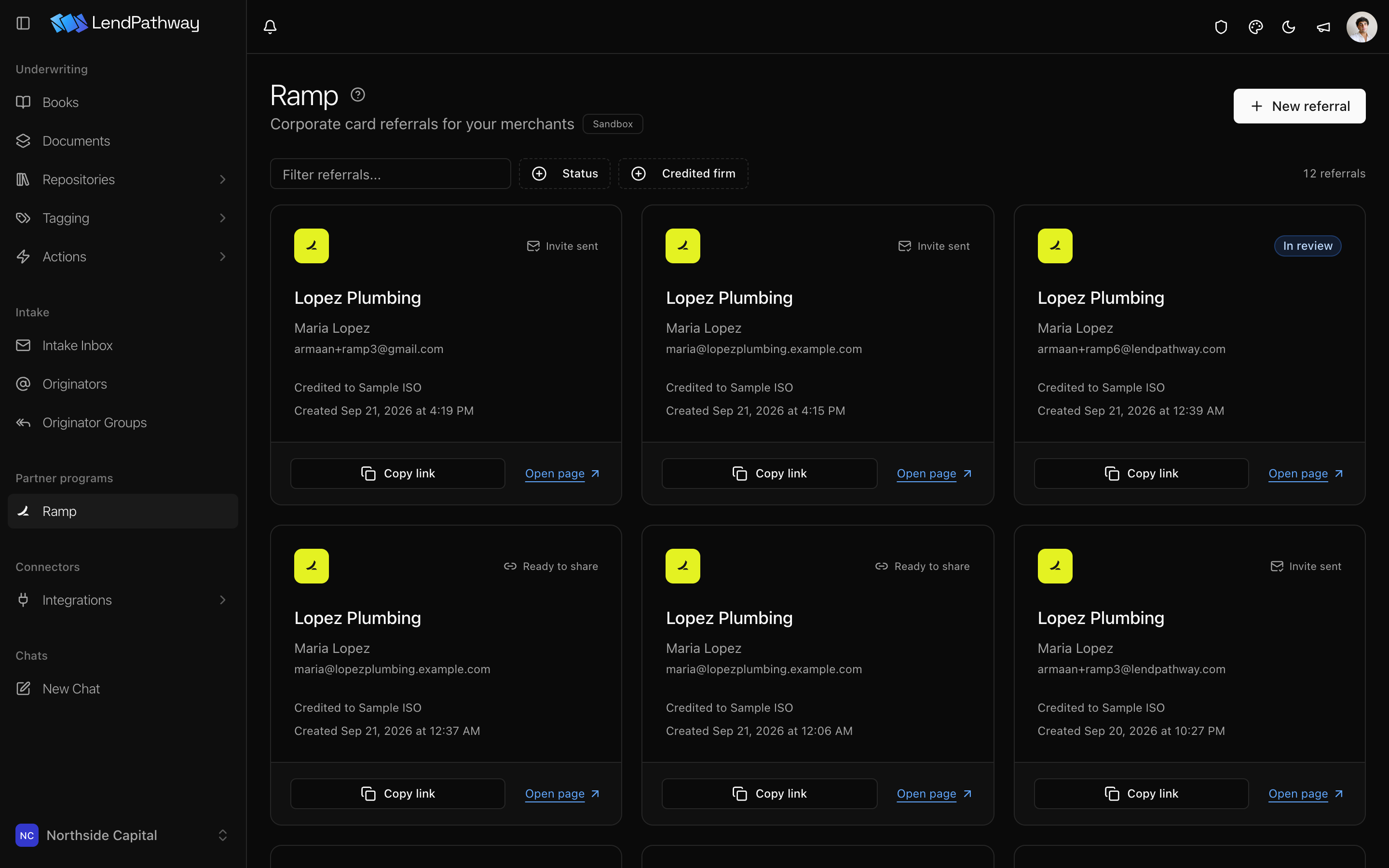The image size is (1389, 868).
Task: Click Ramp logo on the 4:19 PM card
Action: click(x=312, y=246)
